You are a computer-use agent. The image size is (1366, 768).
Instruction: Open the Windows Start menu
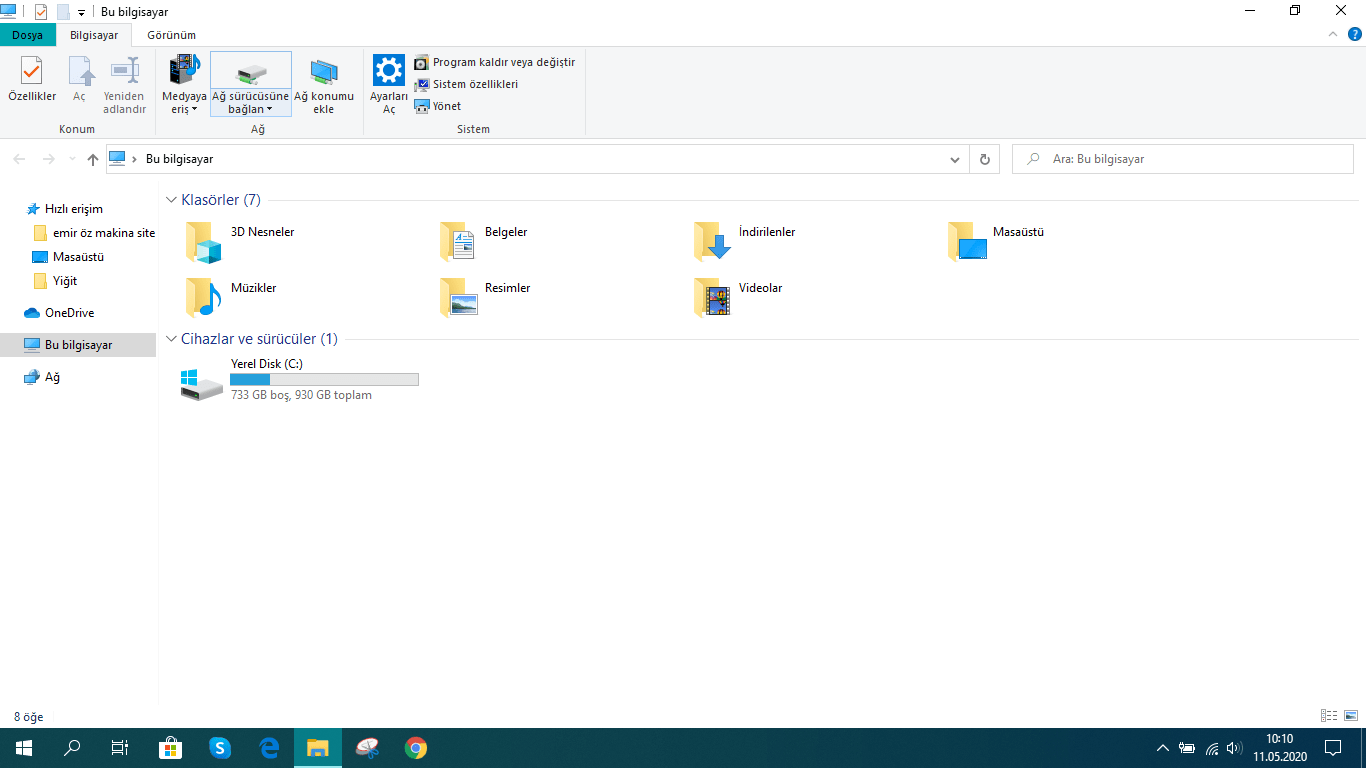tap(23, 747)
